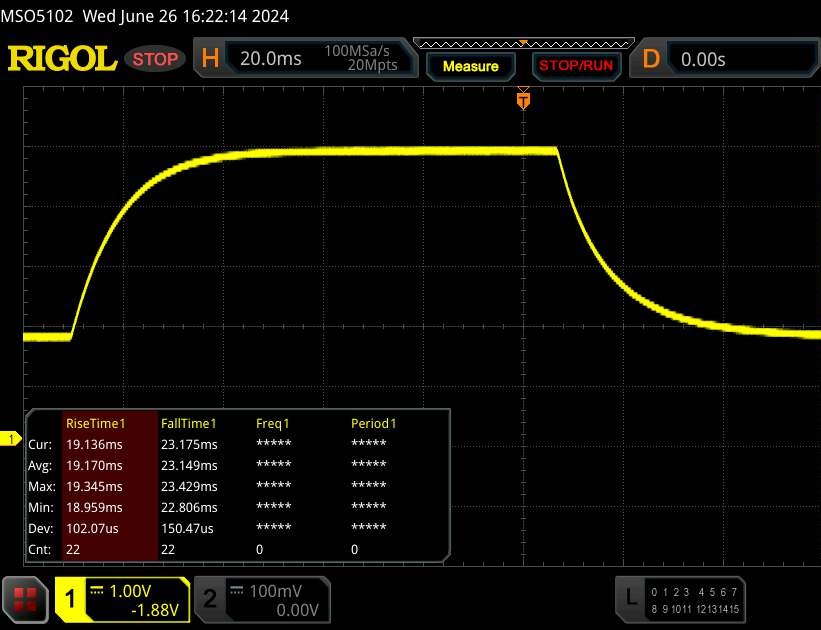Click channel 2 offset 0.00V
Viewport: 821px width, 630px height.
[x=297, y=610]
